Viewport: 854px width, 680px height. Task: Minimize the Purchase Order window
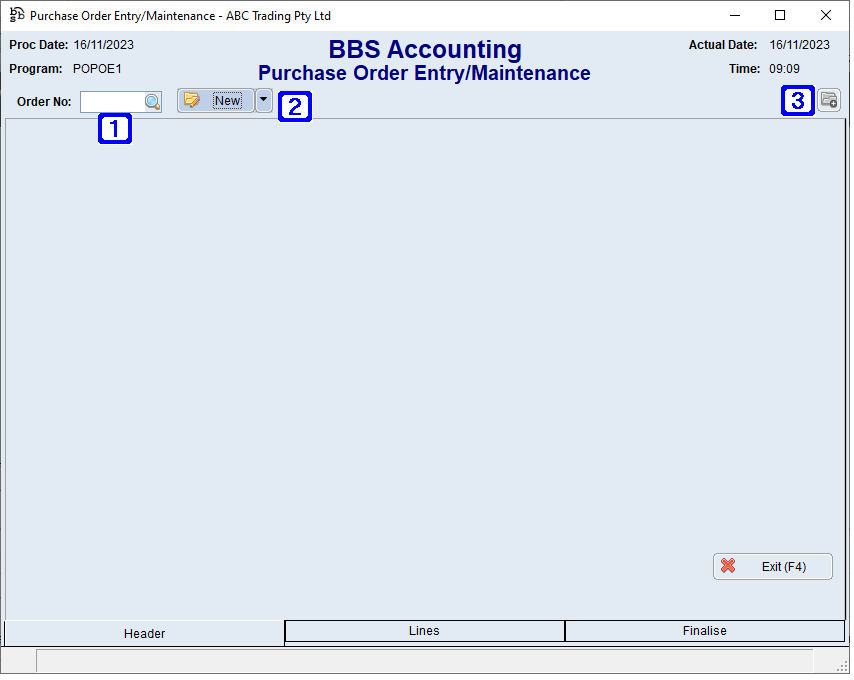click(734, 15)
